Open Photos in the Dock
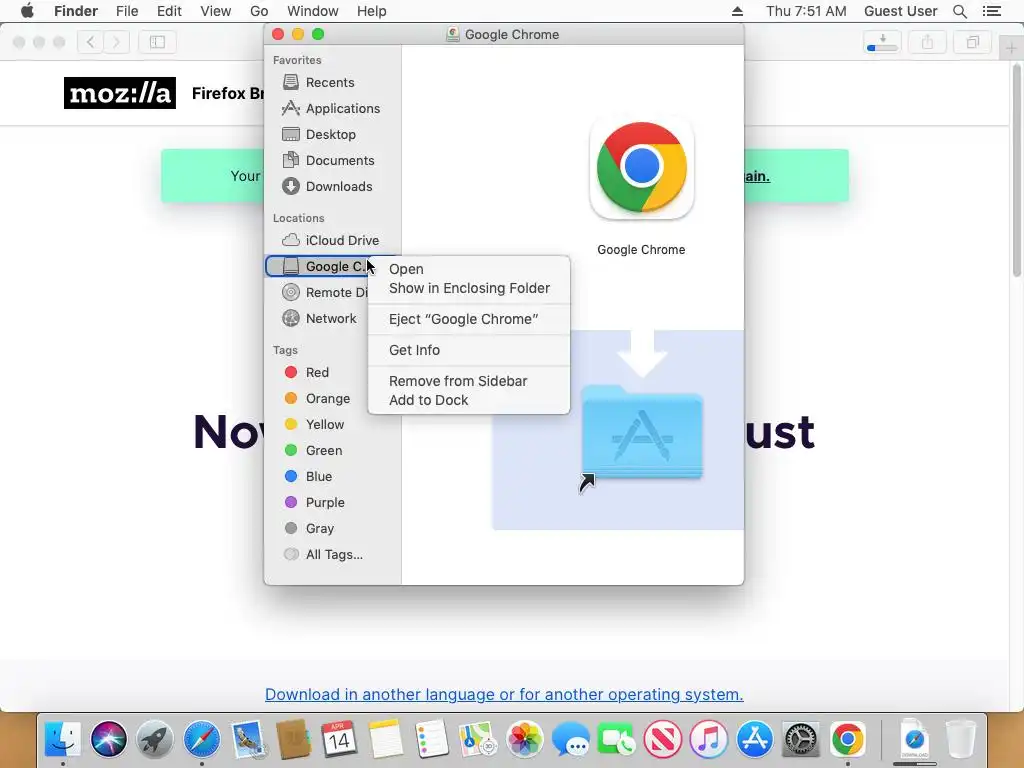Image resolution: width=1024 pixels, height=768 pixels. pos(524,739)
